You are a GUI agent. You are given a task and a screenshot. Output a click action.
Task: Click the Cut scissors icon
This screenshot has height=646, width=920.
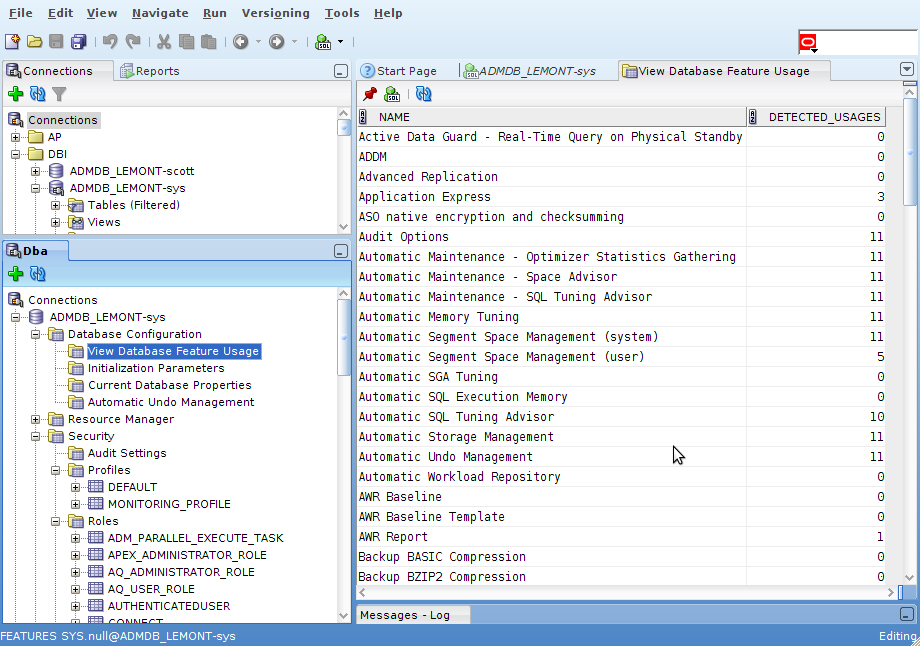pyautogui.click(x=164, y=42)
